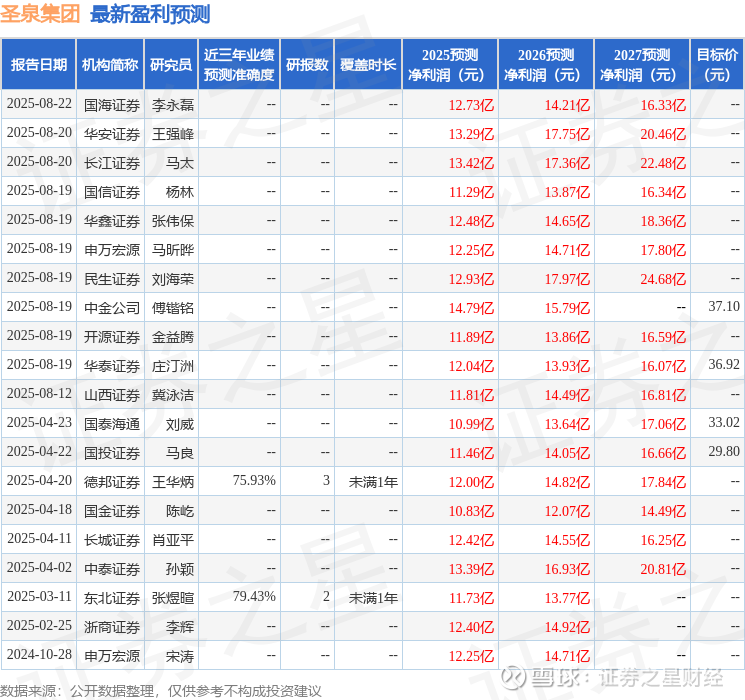Screen dimensions: 745x700
Task: Click analyst name 宋涛
Action: [x=180, y=656]
